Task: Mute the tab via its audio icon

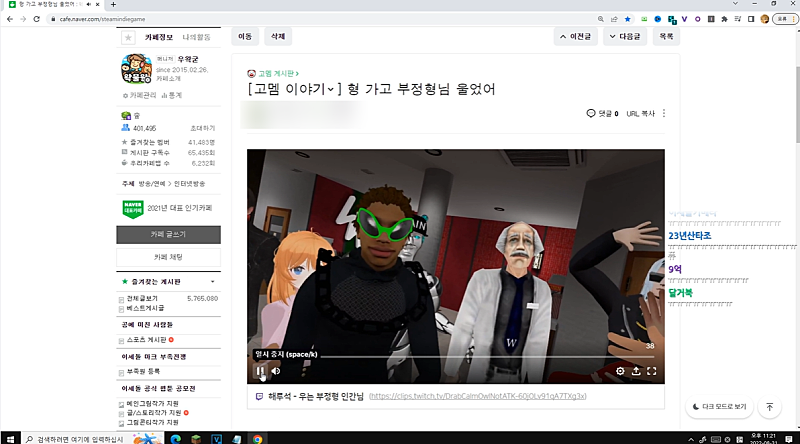Action: [89, 4]
